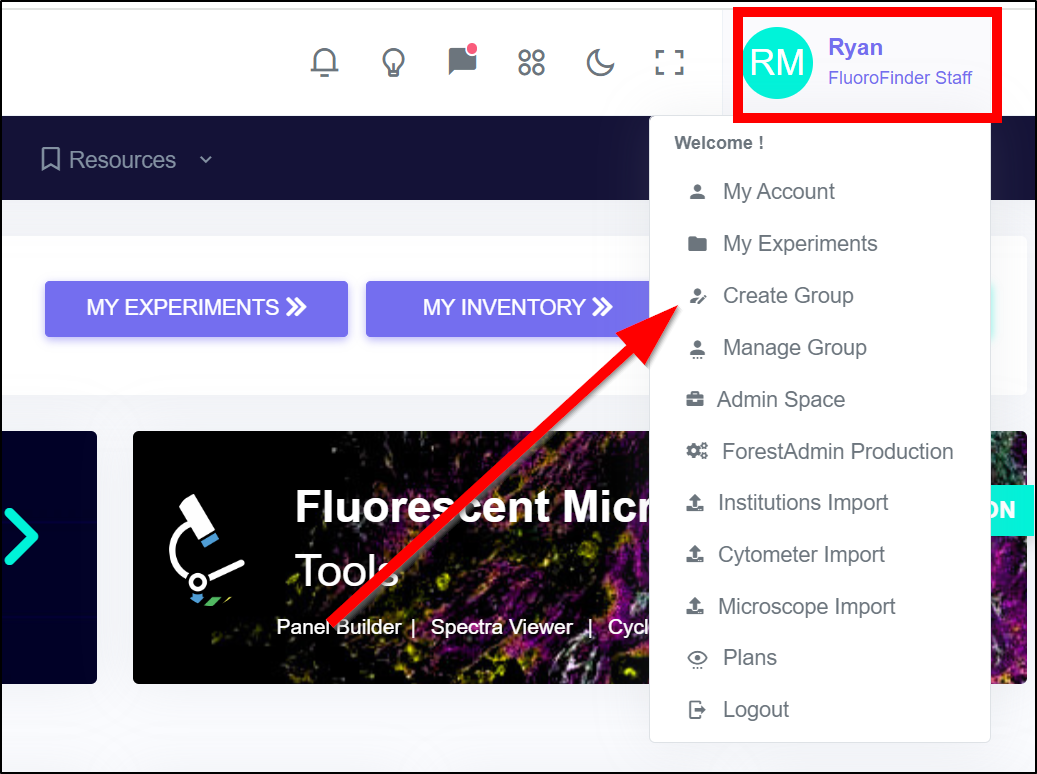Viewport: 1037px width, 774px height.
Task: Open the apps grid icon
Action: 531,63
